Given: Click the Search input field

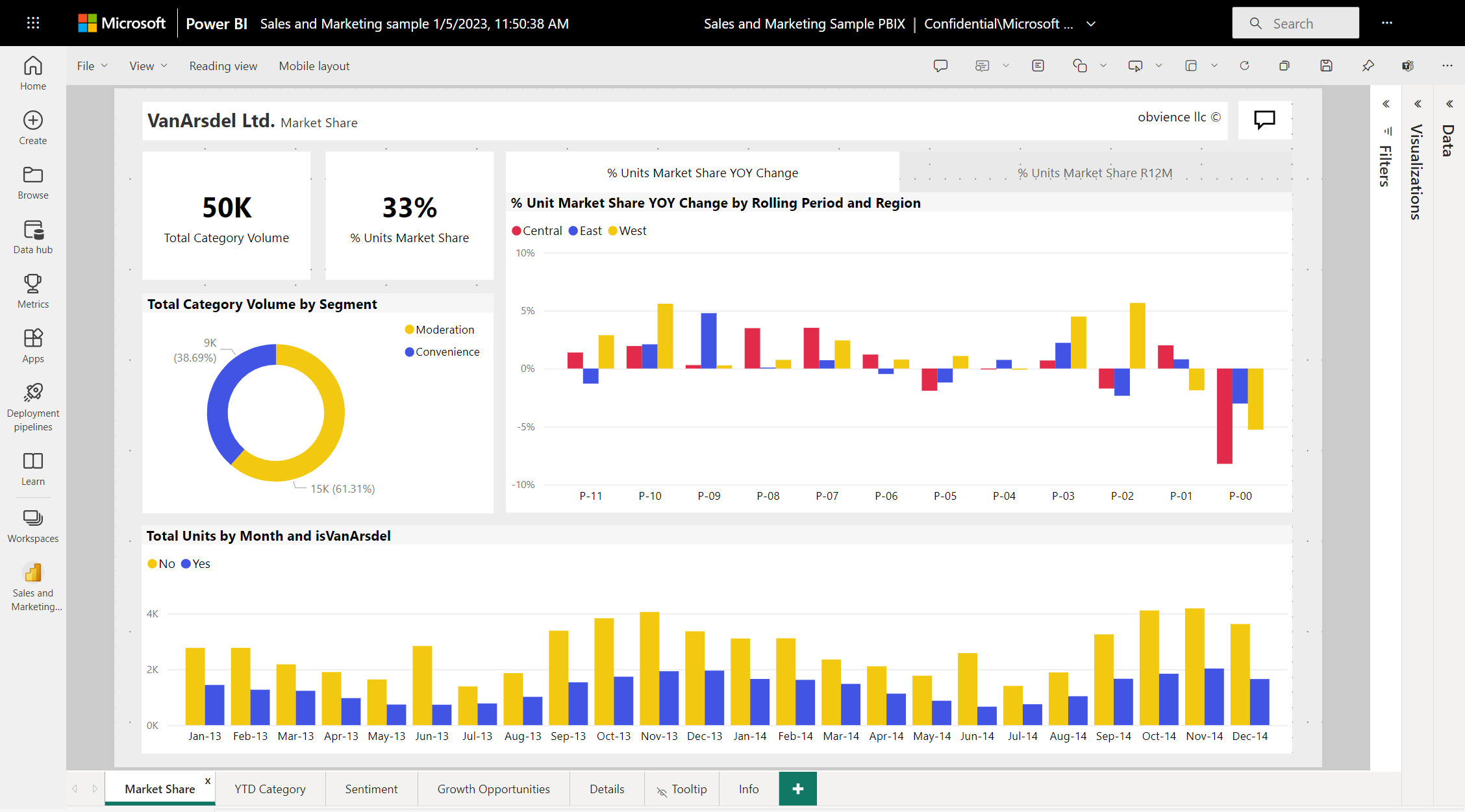Looking at the screenshot, I should coord(1296,22).
